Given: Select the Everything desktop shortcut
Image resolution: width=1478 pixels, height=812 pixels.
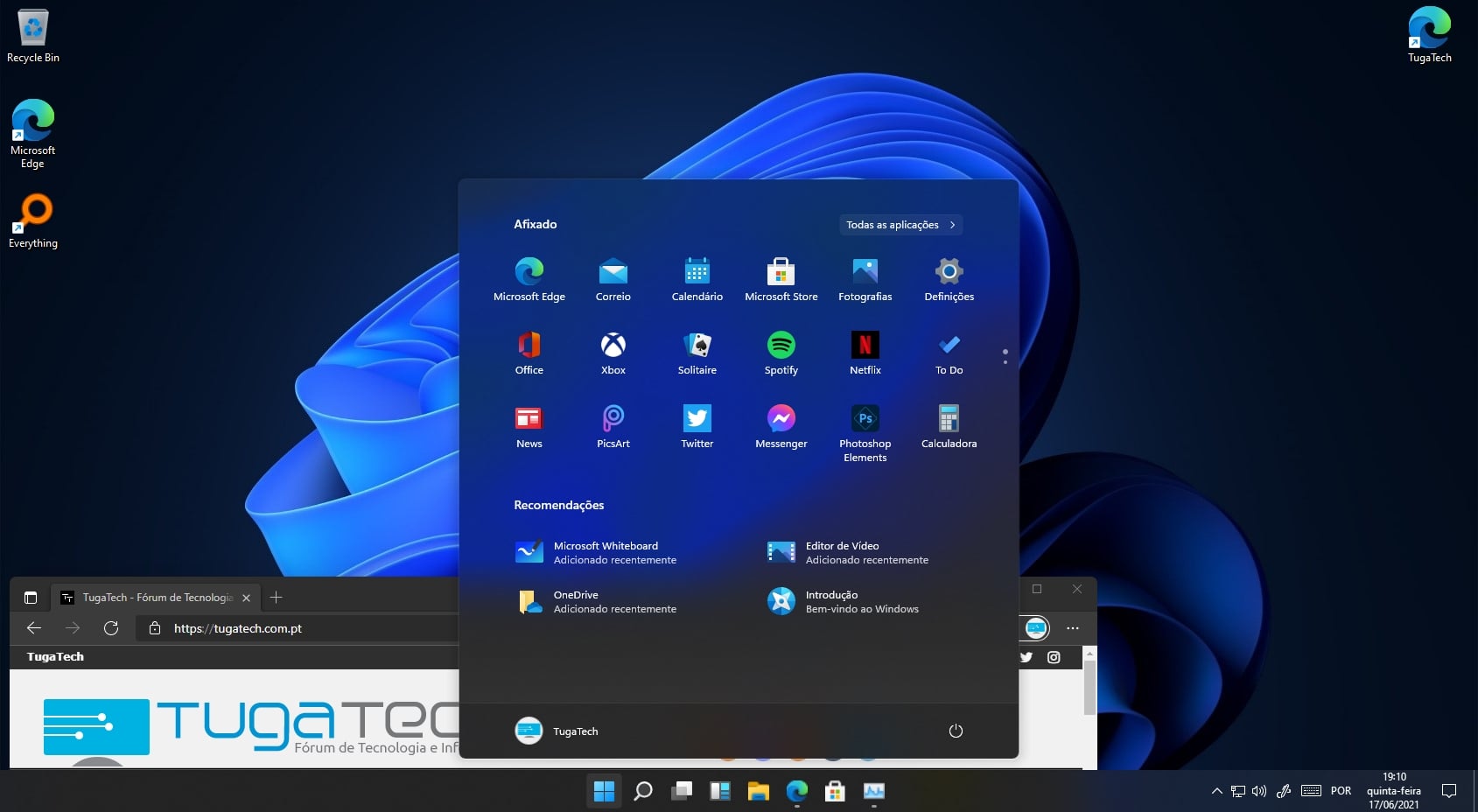Looking at the screenshot, I should tap(33, 221).
